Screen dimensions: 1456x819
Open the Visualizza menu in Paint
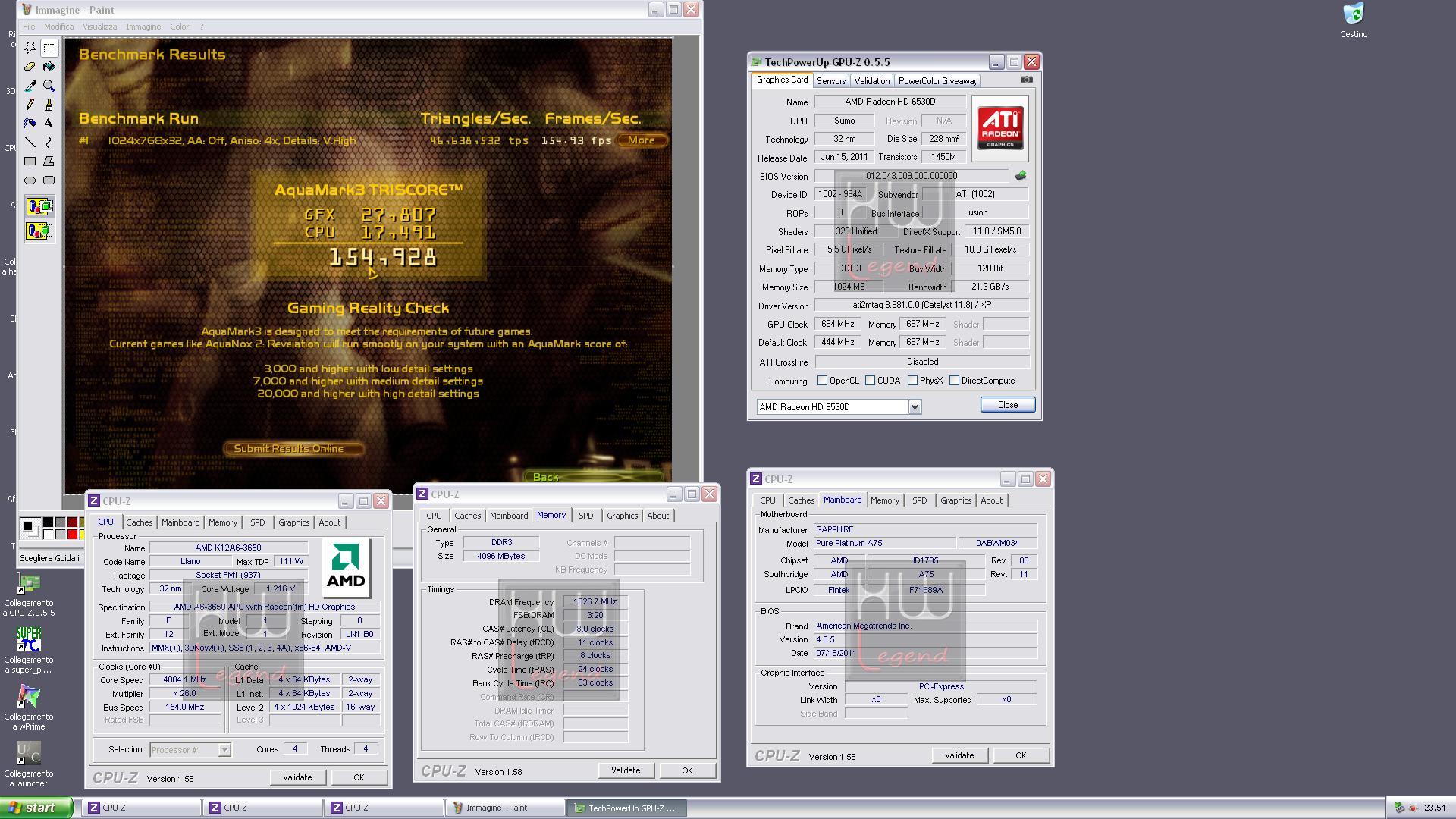click(x=99, y=27)
